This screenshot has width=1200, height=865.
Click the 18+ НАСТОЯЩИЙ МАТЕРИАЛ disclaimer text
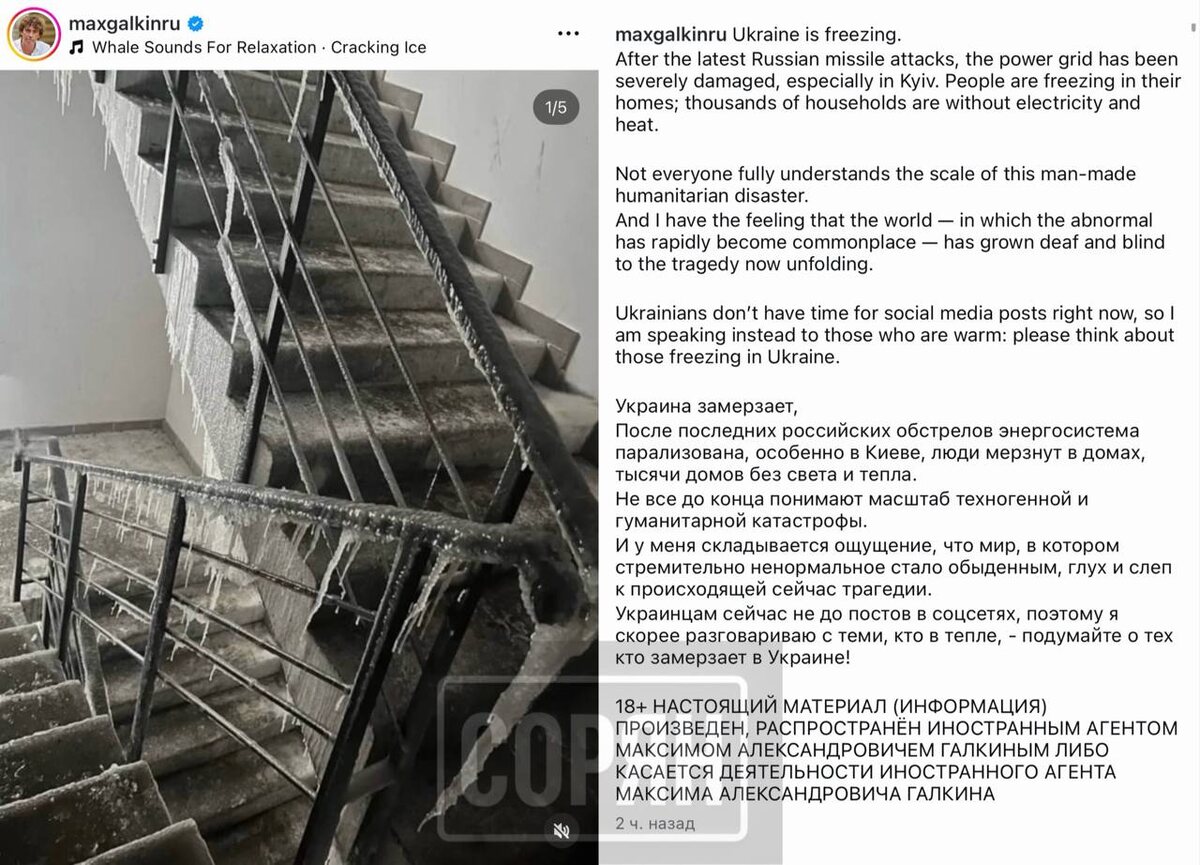[x=897, y=749]
